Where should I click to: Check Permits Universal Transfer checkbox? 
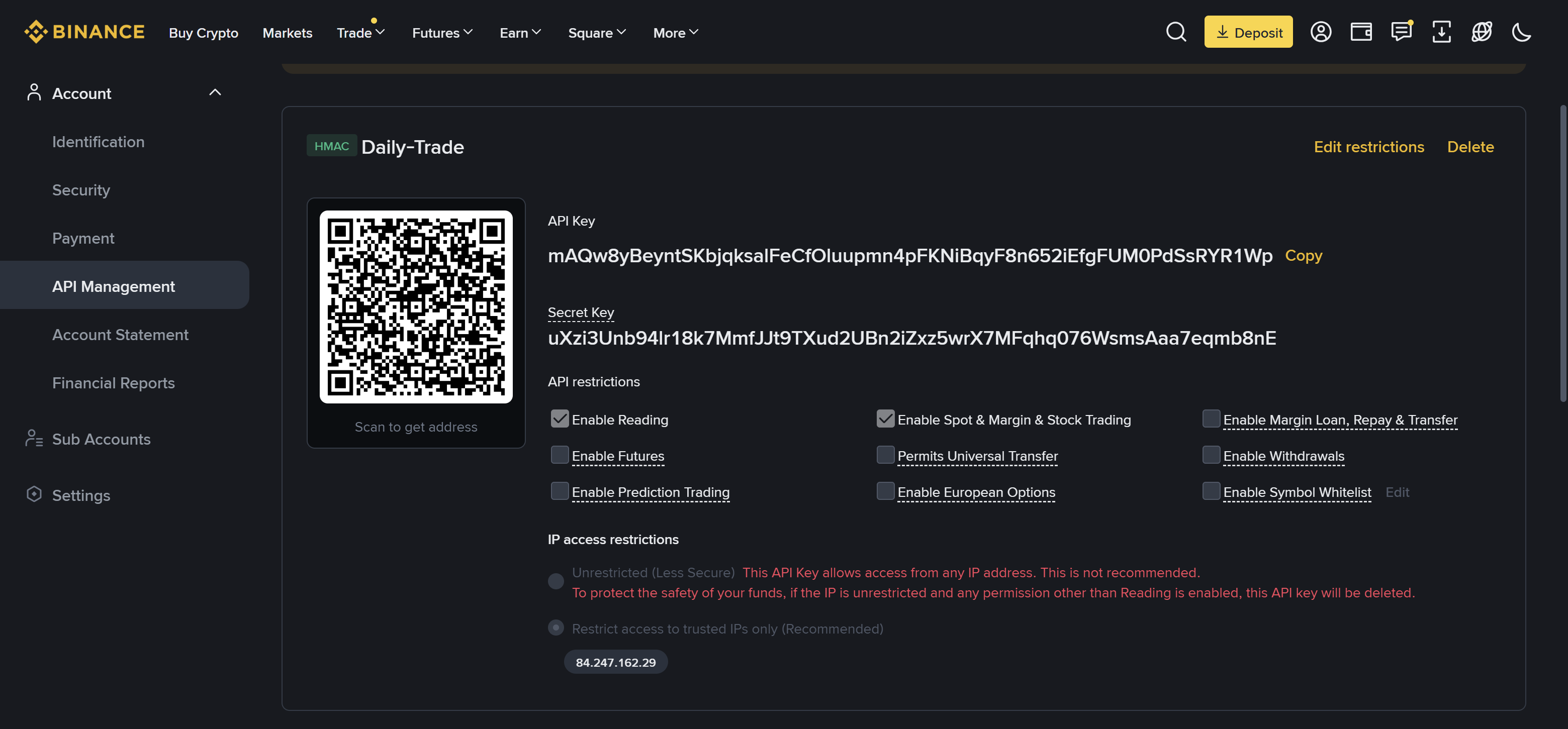pos(885,455)
